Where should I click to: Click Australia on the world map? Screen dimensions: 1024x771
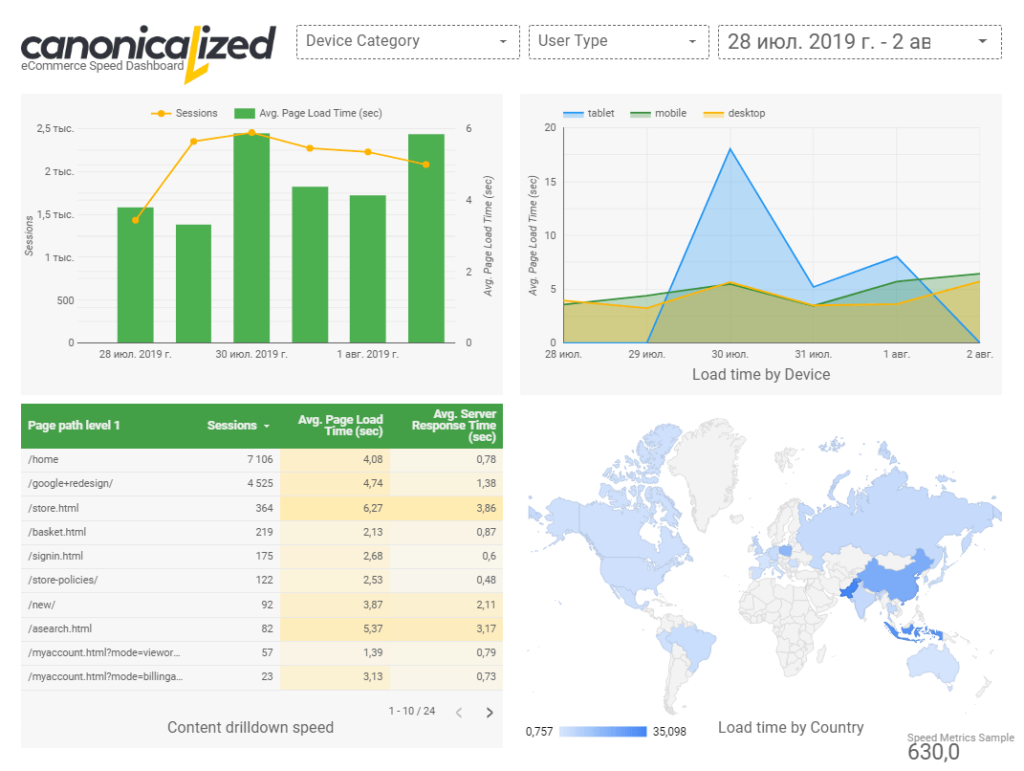pyautogui.click(x=934, y=665)
